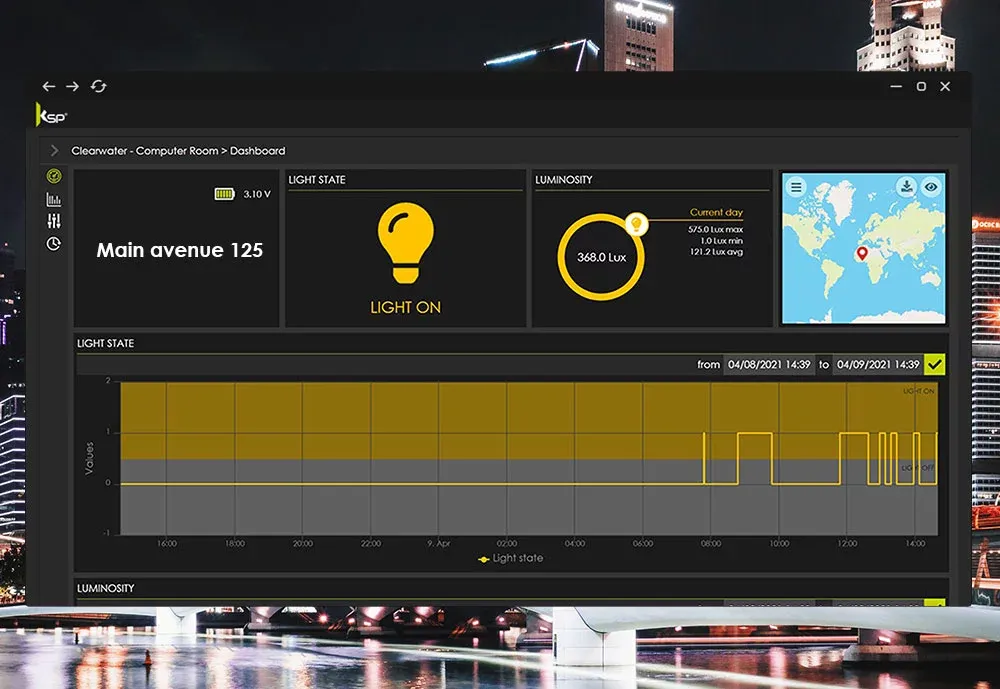Screen dimensions: 1000x689
Task: Click the refresh icon in title bar
Action: [98, 87]
